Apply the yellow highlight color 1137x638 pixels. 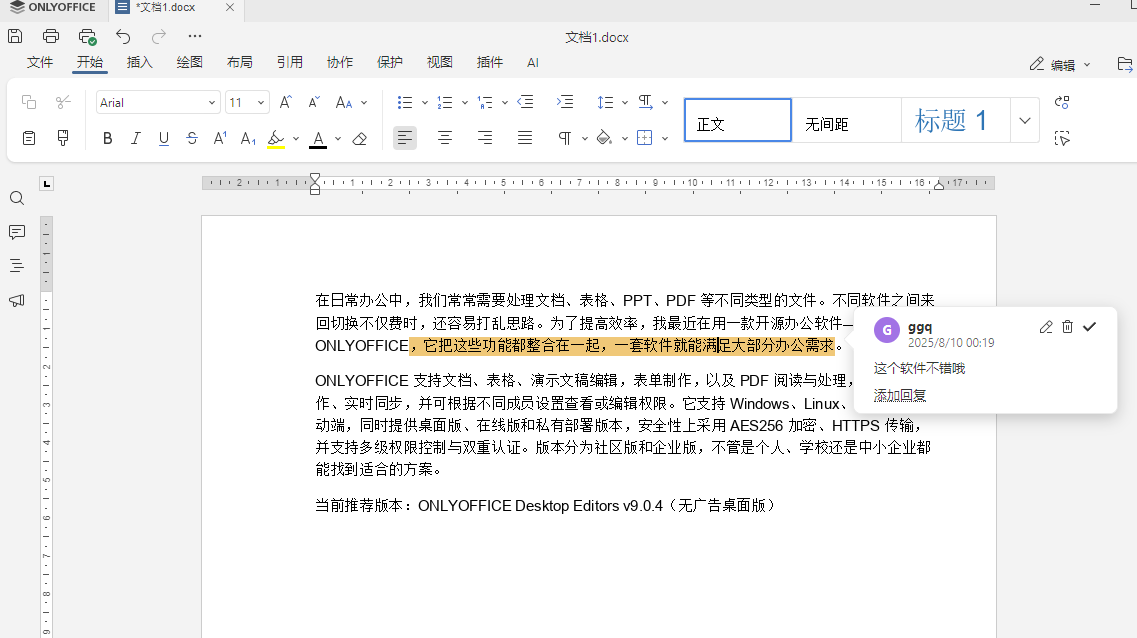(276, 138)
